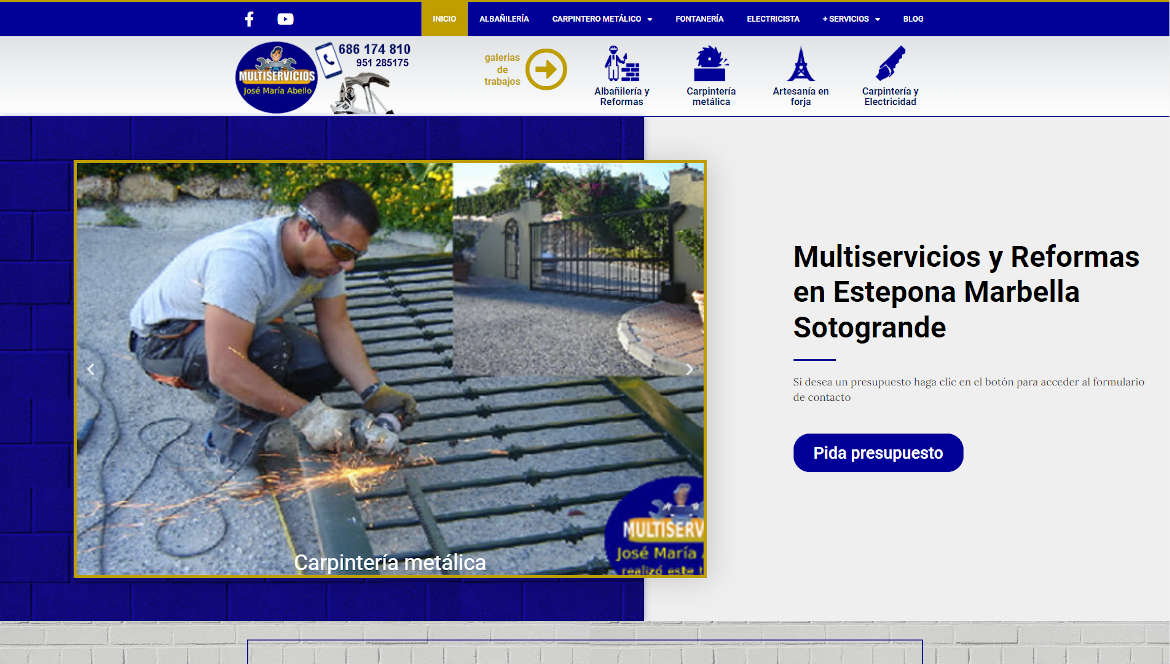
Task: Click the Carpintería metálica slide caption
Action: coord(390,563)
